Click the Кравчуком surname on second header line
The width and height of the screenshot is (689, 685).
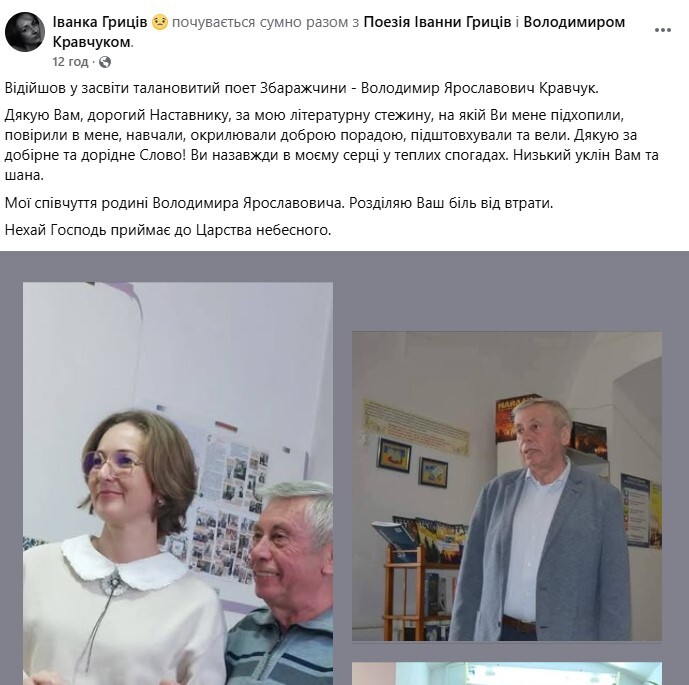(92, 42)
